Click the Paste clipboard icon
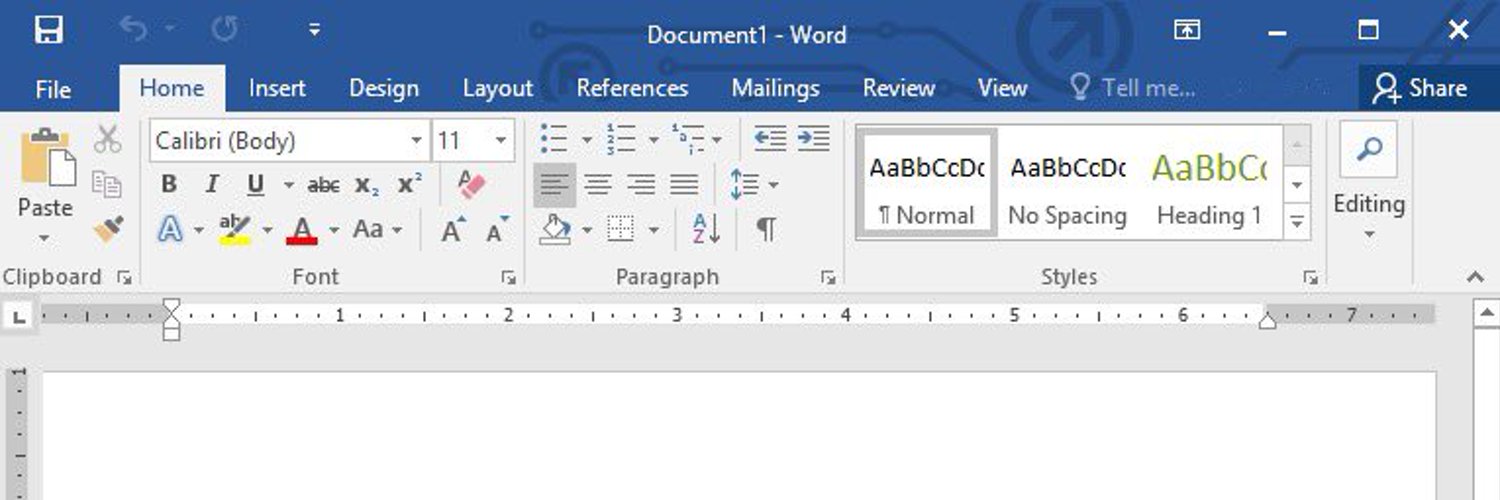 click(46, 156)
